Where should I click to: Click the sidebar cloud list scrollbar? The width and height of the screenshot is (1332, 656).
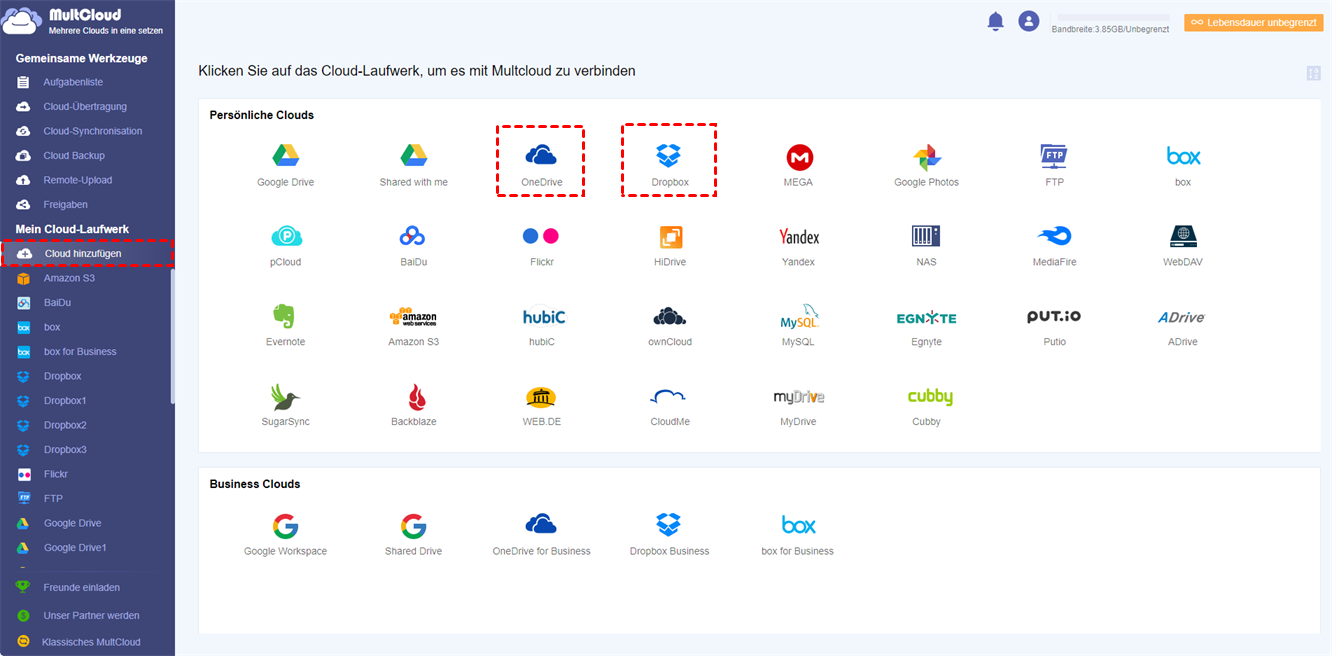point(172,337)
